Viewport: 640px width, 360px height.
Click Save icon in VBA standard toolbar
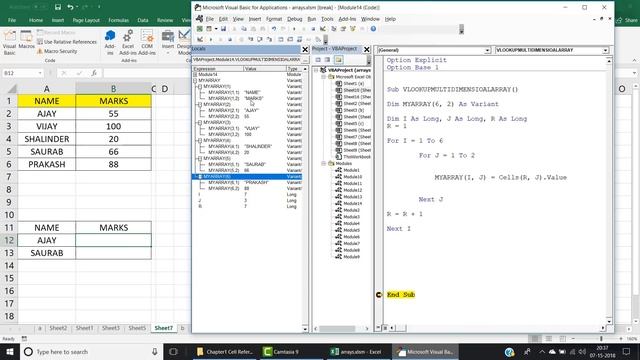223,29
